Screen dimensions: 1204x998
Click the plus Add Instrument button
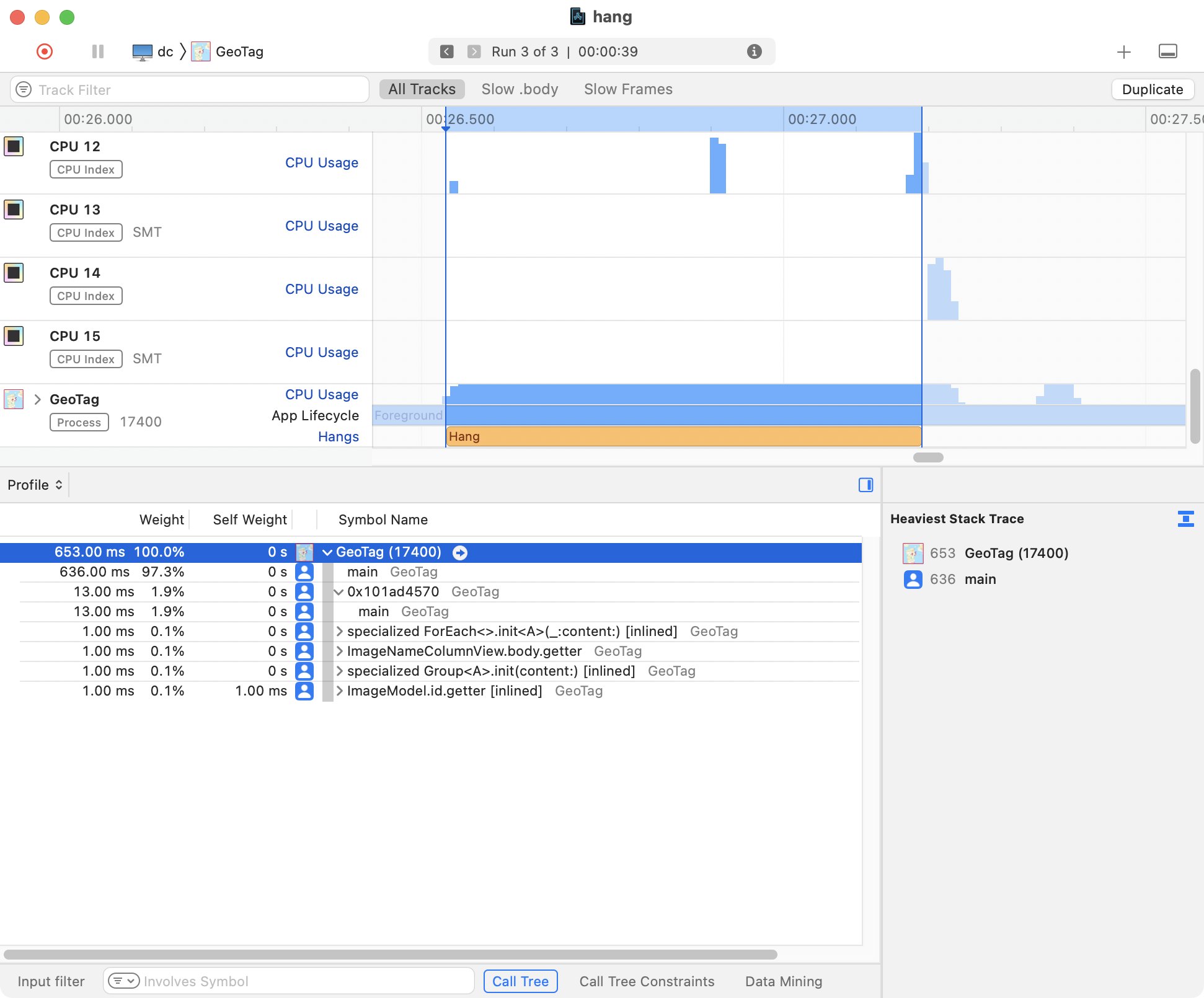[1123, 52]
